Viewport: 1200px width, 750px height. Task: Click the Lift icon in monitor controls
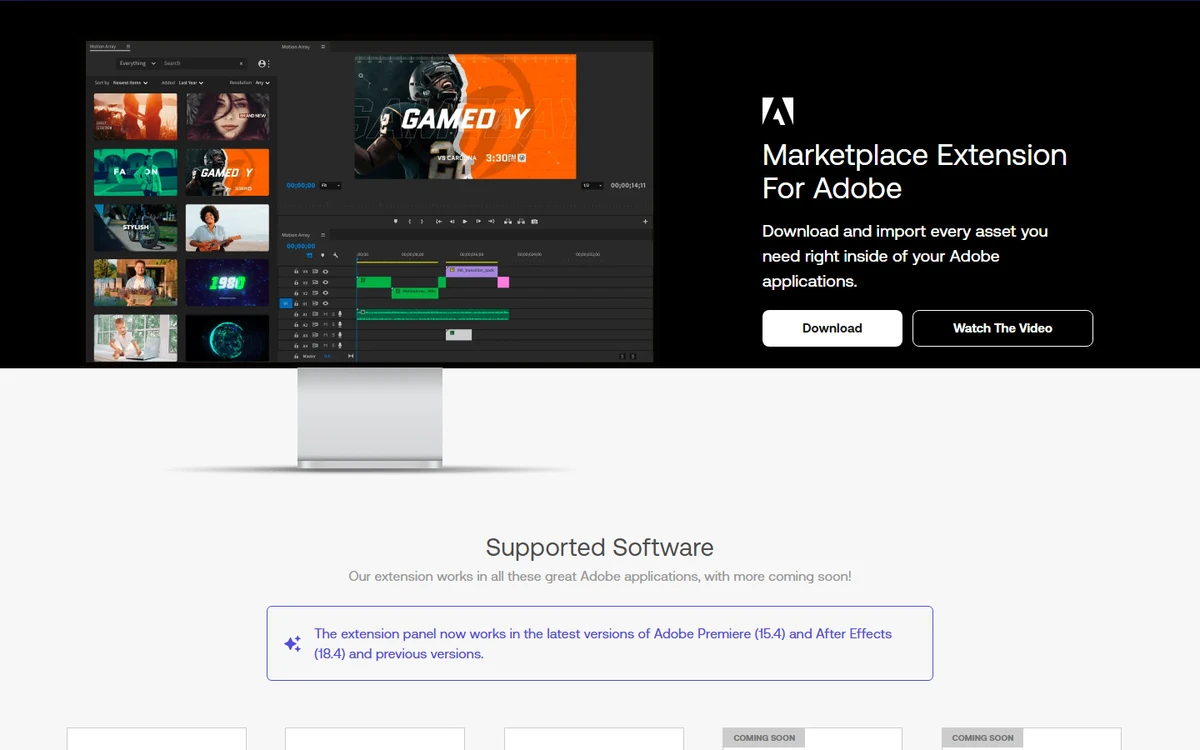(508, 221)
